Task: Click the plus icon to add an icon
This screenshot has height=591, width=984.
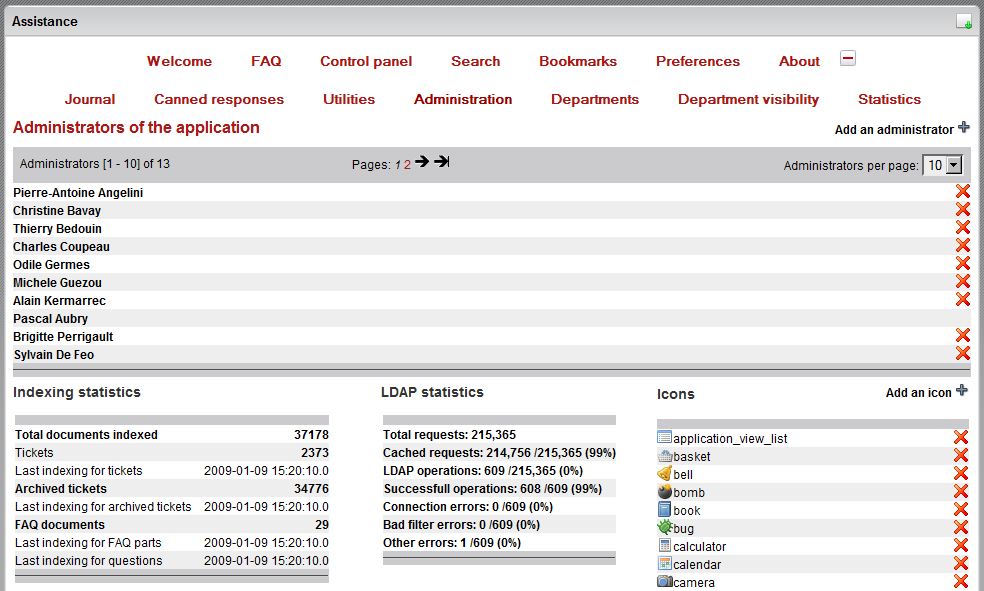Action: click(x=962, y=392)
